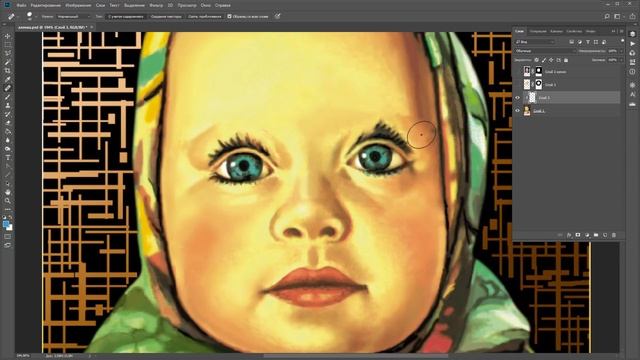Toggle lock transparent pixels
The width and height of the screenshot is (640, 360).
(536, 60)
